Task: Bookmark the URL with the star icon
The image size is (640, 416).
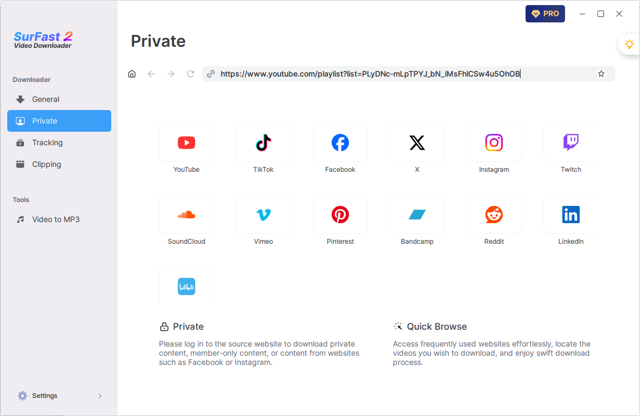Action: tap(601, 74)
